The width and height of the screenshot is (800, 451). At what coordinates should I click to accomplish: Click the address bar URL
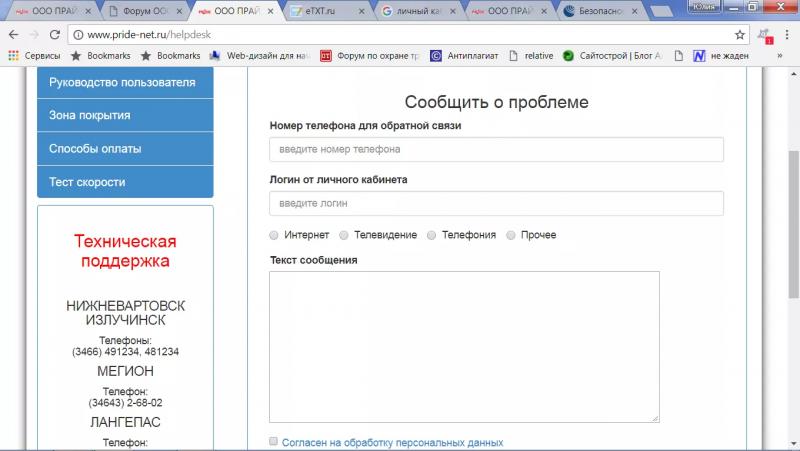click(149, 35)
